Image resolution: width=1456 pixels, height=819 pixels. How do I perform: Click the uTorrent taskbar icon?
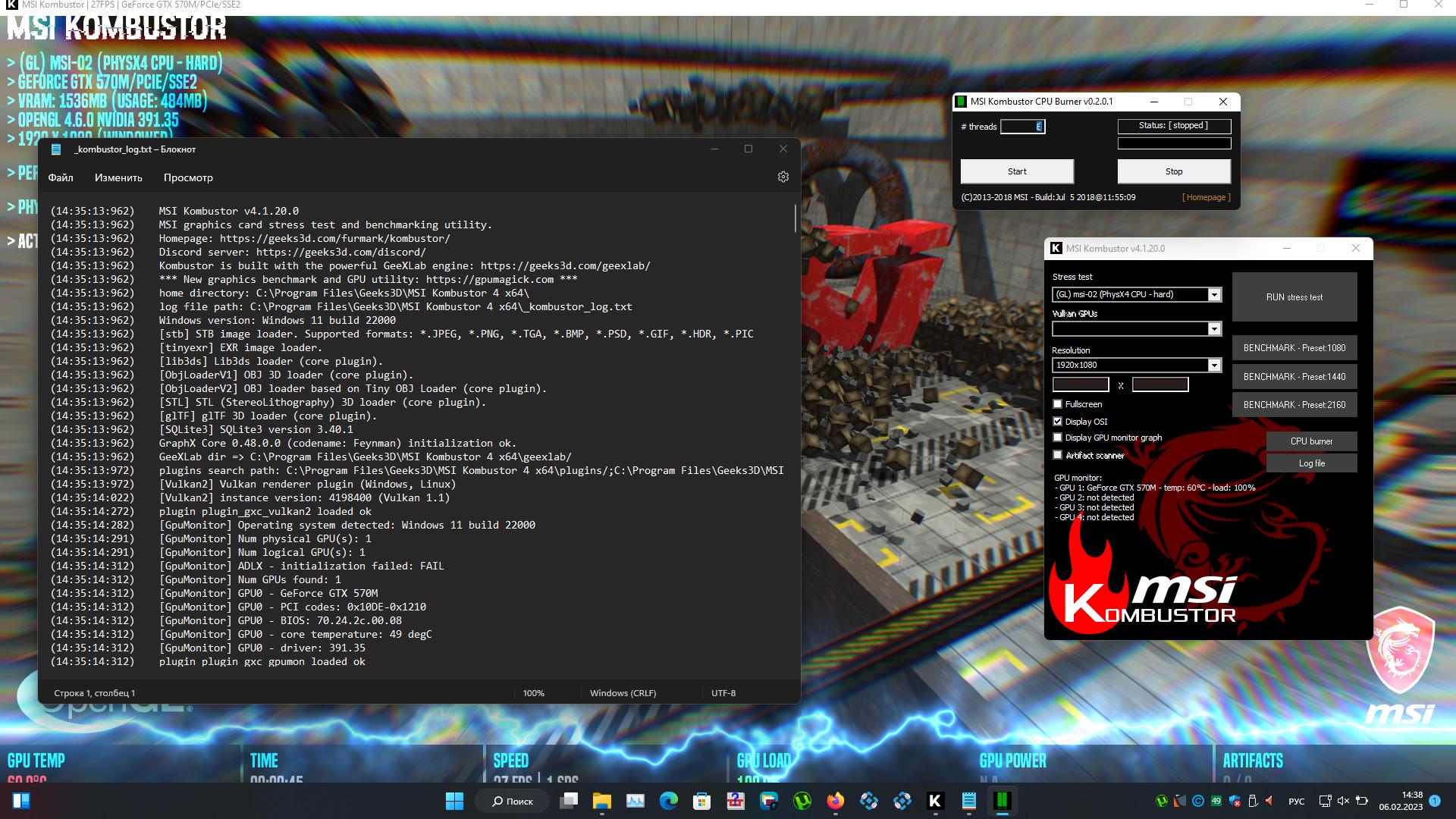[x=802, y=801]
